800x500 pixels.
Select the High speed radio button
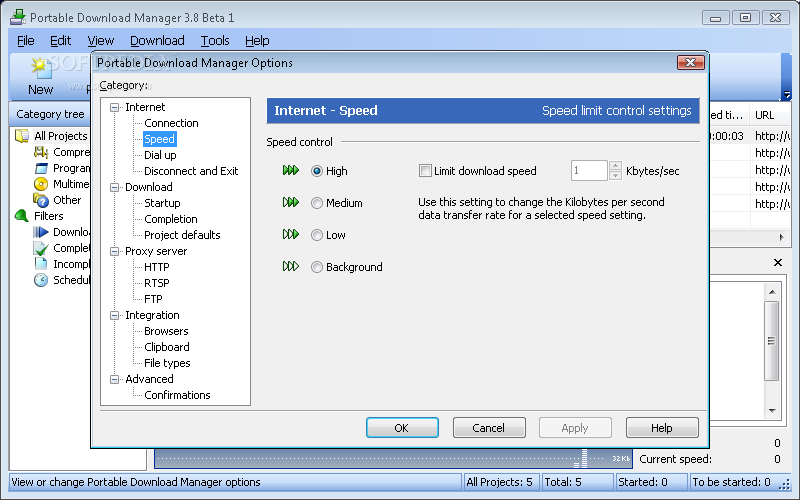click(x=317, y=171)
